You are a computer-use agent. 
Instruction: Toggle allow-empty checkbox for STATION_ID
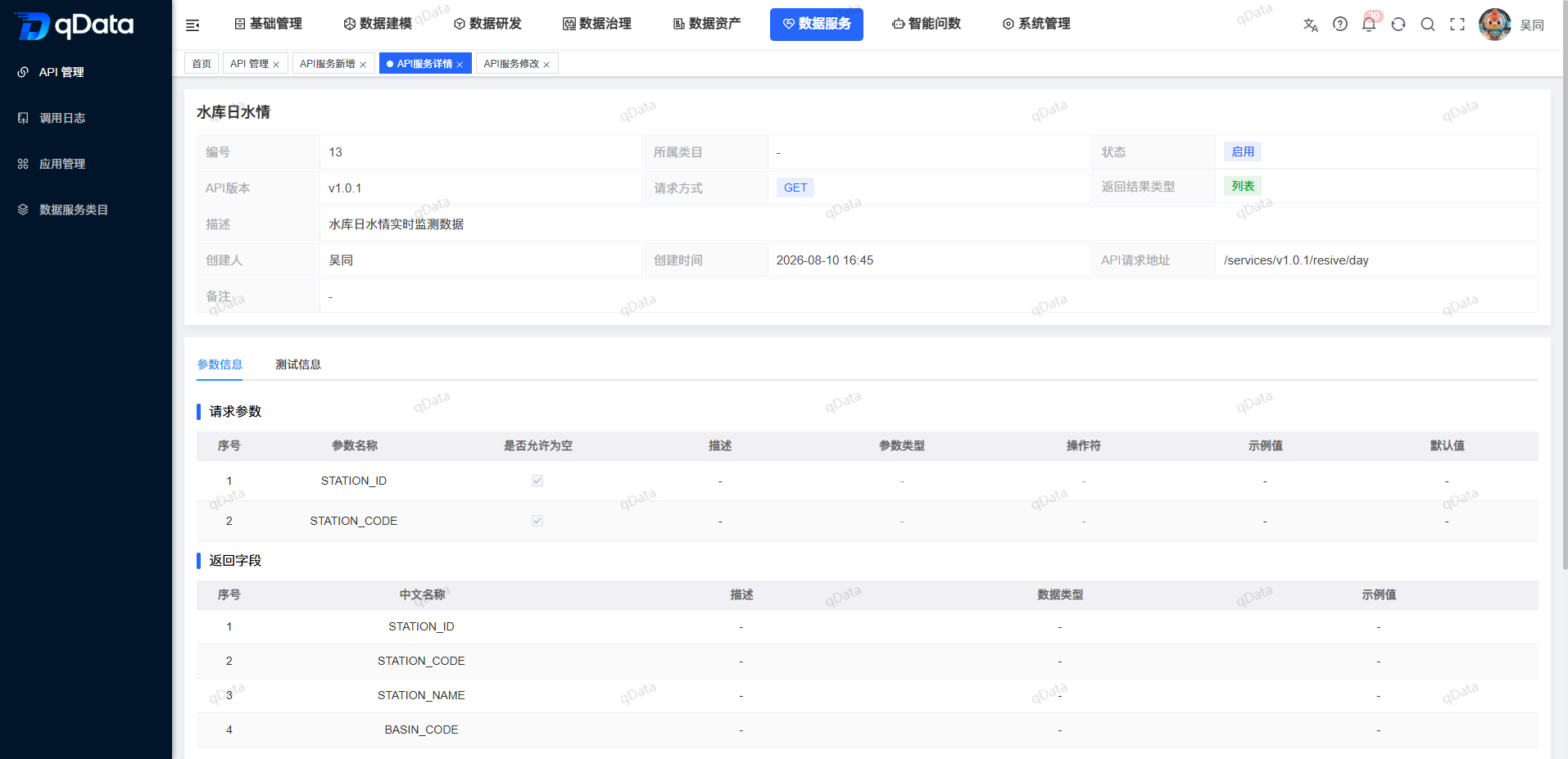click(x=537, y=481)
